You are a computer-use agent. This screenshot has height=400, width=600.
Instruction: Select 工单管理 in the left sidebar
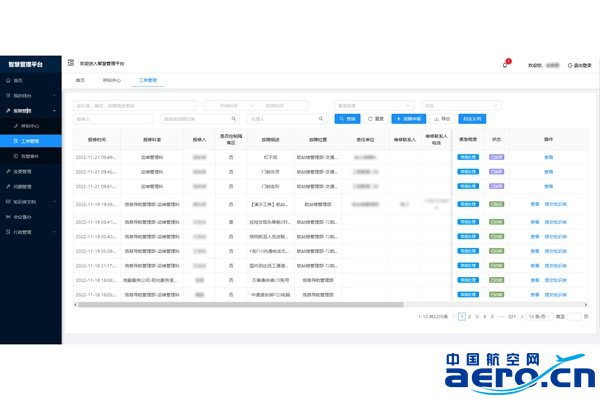(31, 141)
